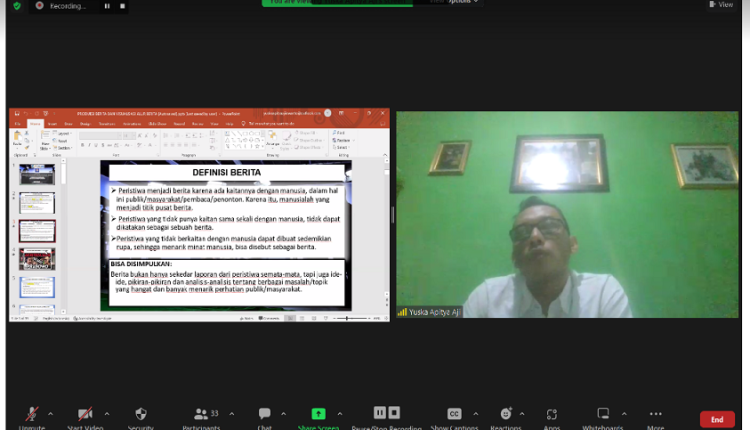Open Replace in the Editing group
Screen dimensions: 750x430
[x=343, y=140]
